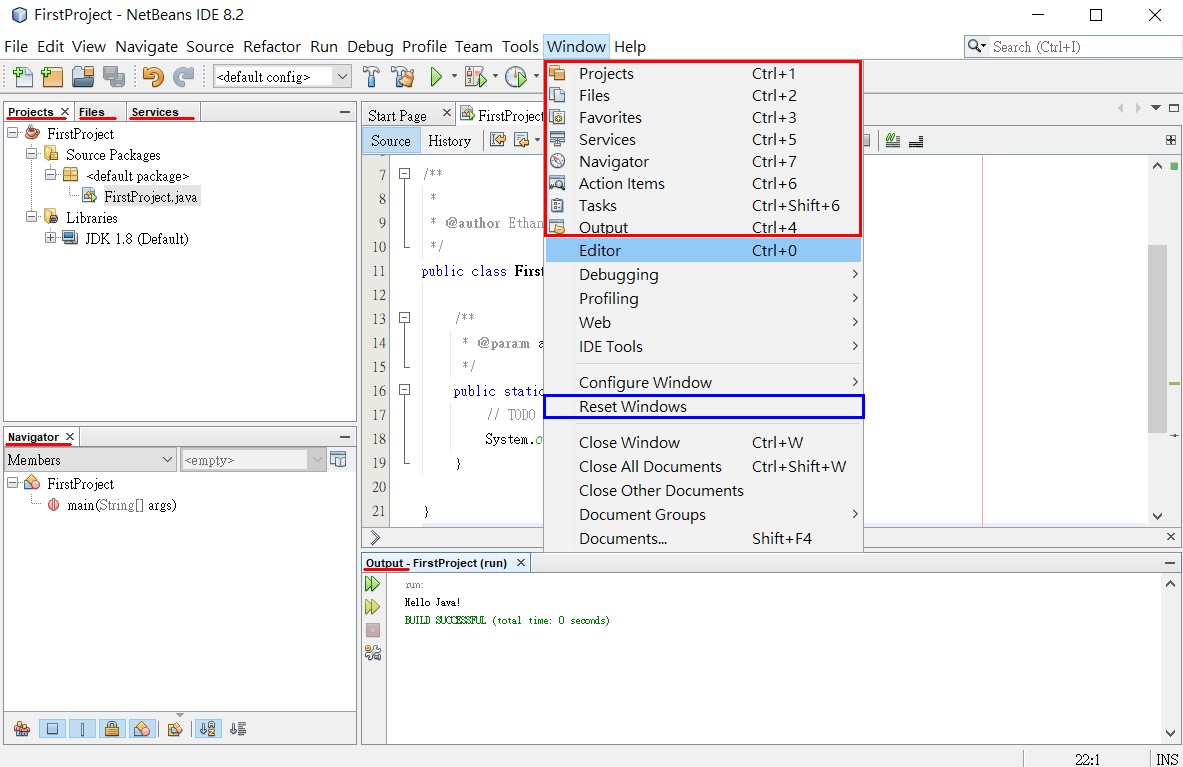
Task: Click the editor's vertical scrollbar down arrow
Action: [1157, 516]
